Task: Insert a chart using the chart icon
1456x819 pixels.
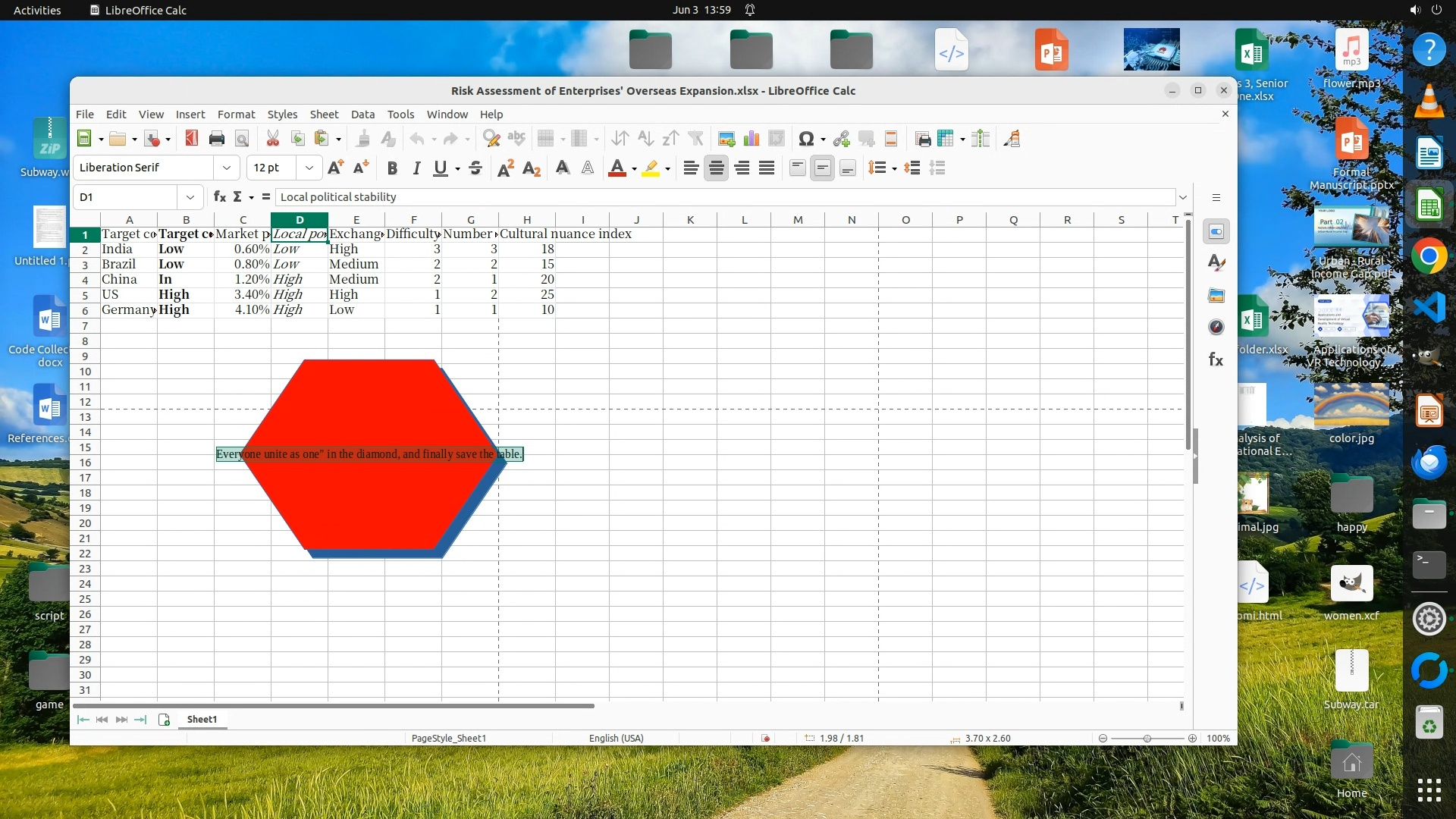Action: [752, 138]
